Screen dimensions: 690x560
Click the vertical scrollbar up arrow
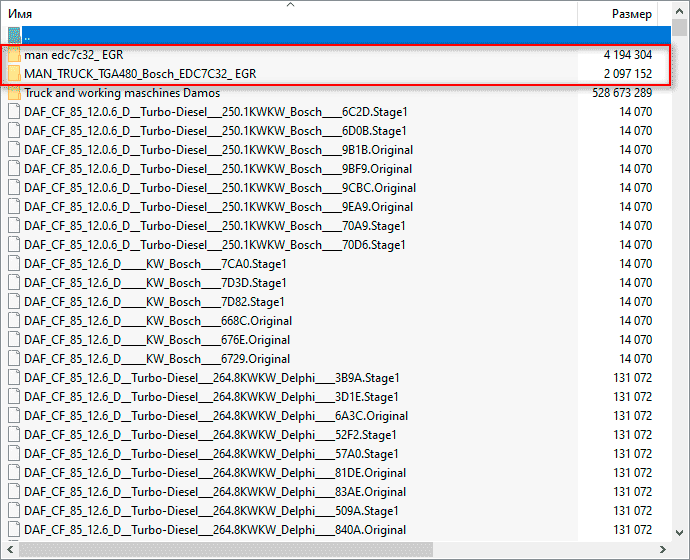(679, 11)
